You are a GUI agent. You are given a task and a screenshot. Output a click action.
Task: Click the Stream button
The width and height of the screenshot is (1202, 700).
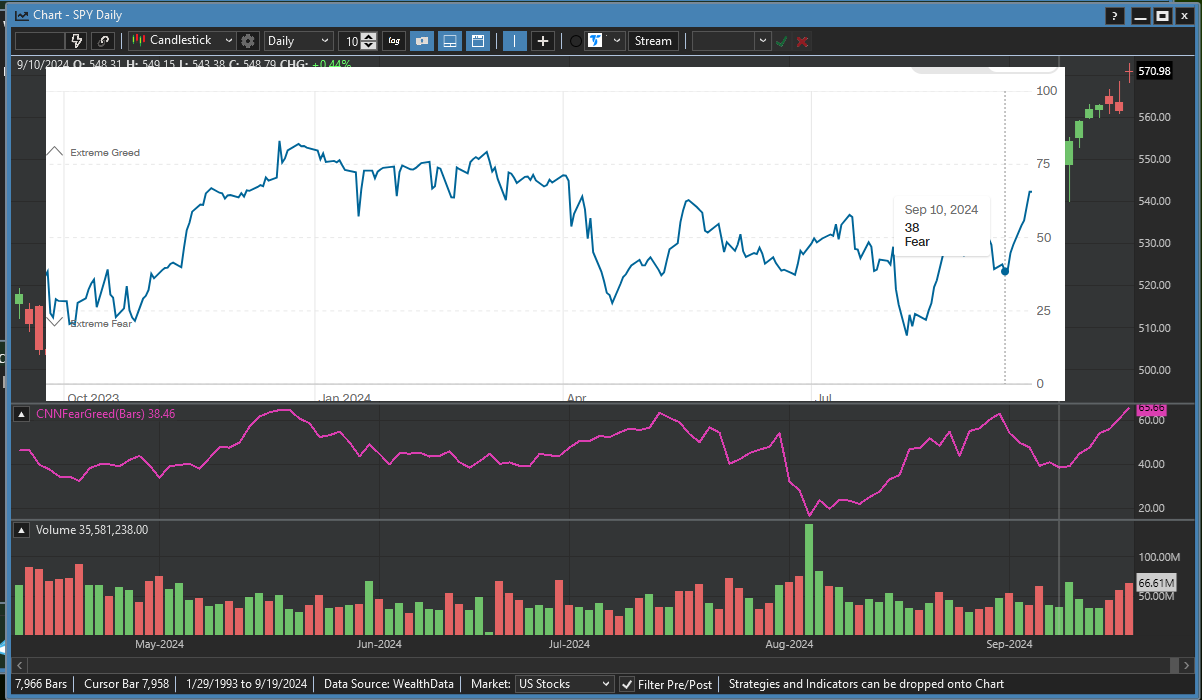click(x=653, y=41)
